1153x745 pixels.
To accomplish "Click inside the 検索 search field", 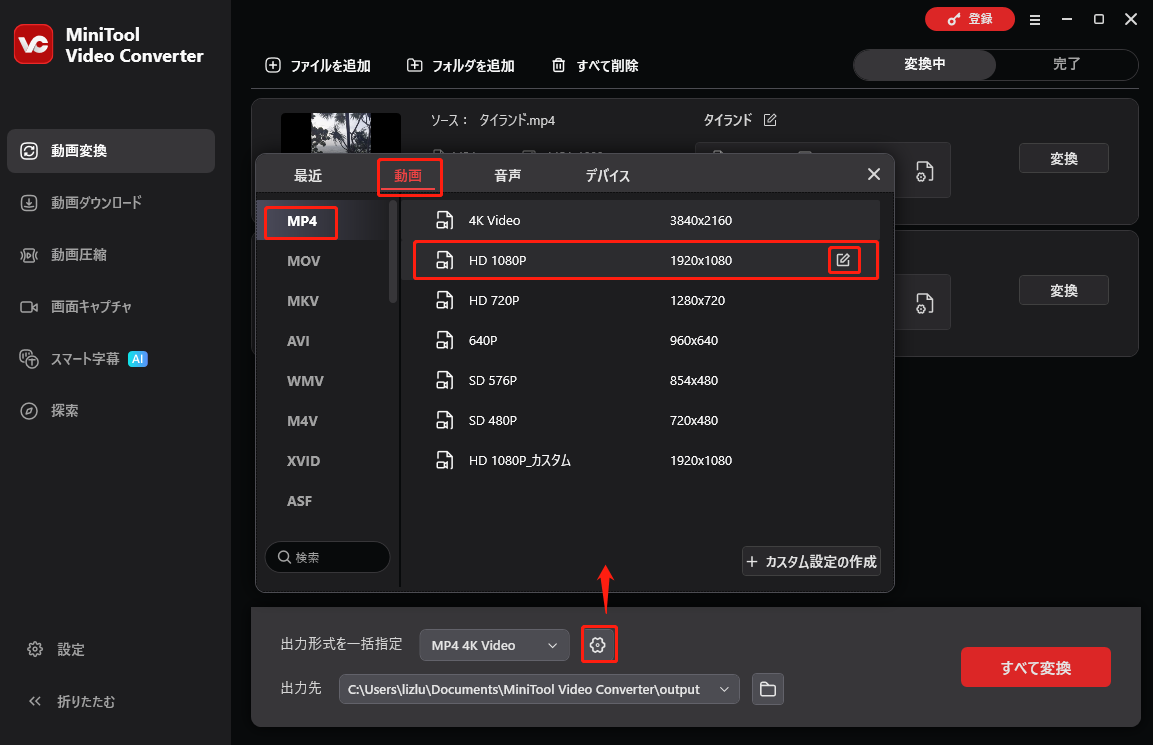I will [x=327, y=557].
